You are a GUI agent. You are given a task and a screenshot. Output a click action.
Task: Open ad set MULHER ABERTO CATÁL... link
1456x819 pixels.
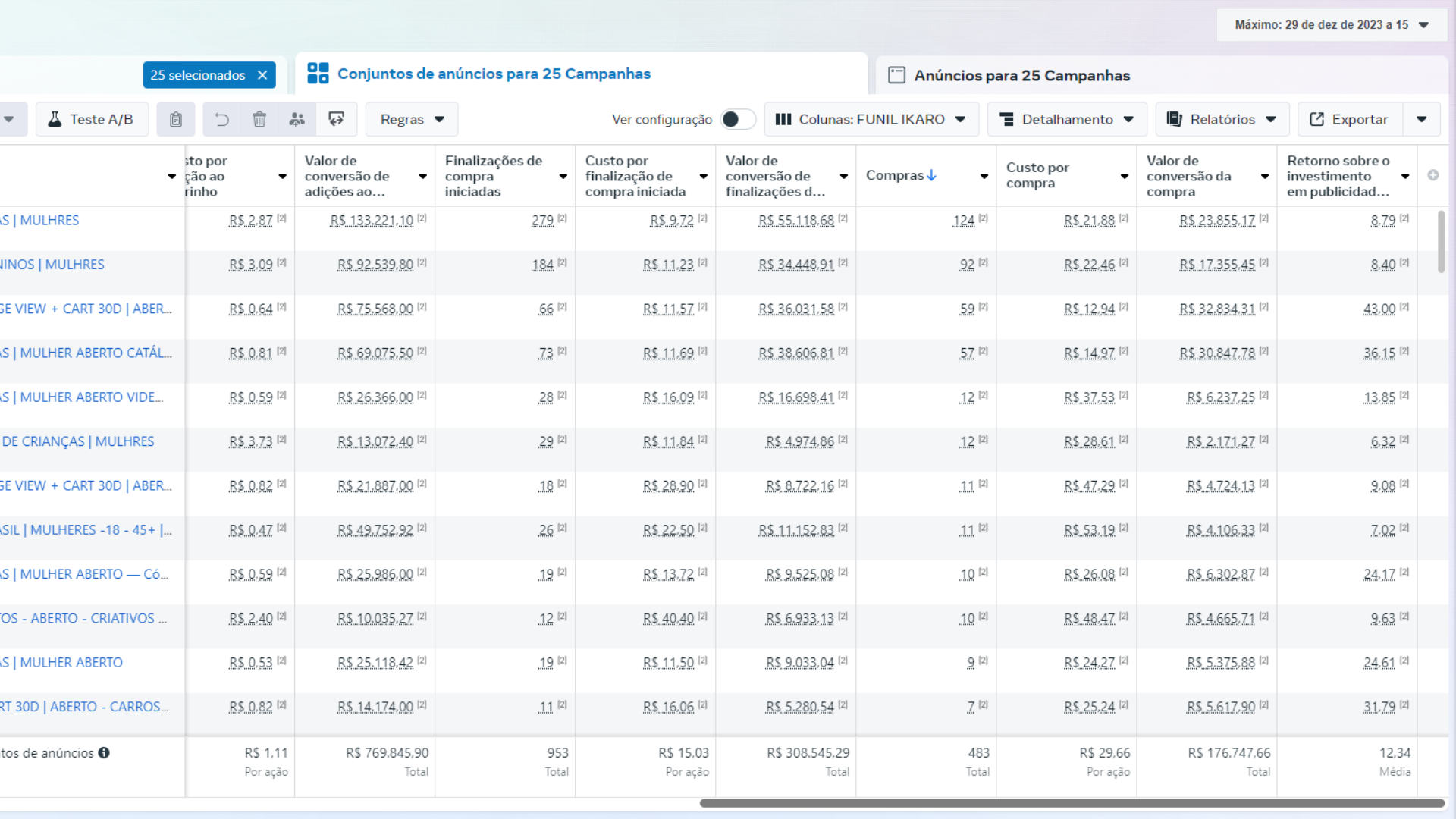pos(86,353)
